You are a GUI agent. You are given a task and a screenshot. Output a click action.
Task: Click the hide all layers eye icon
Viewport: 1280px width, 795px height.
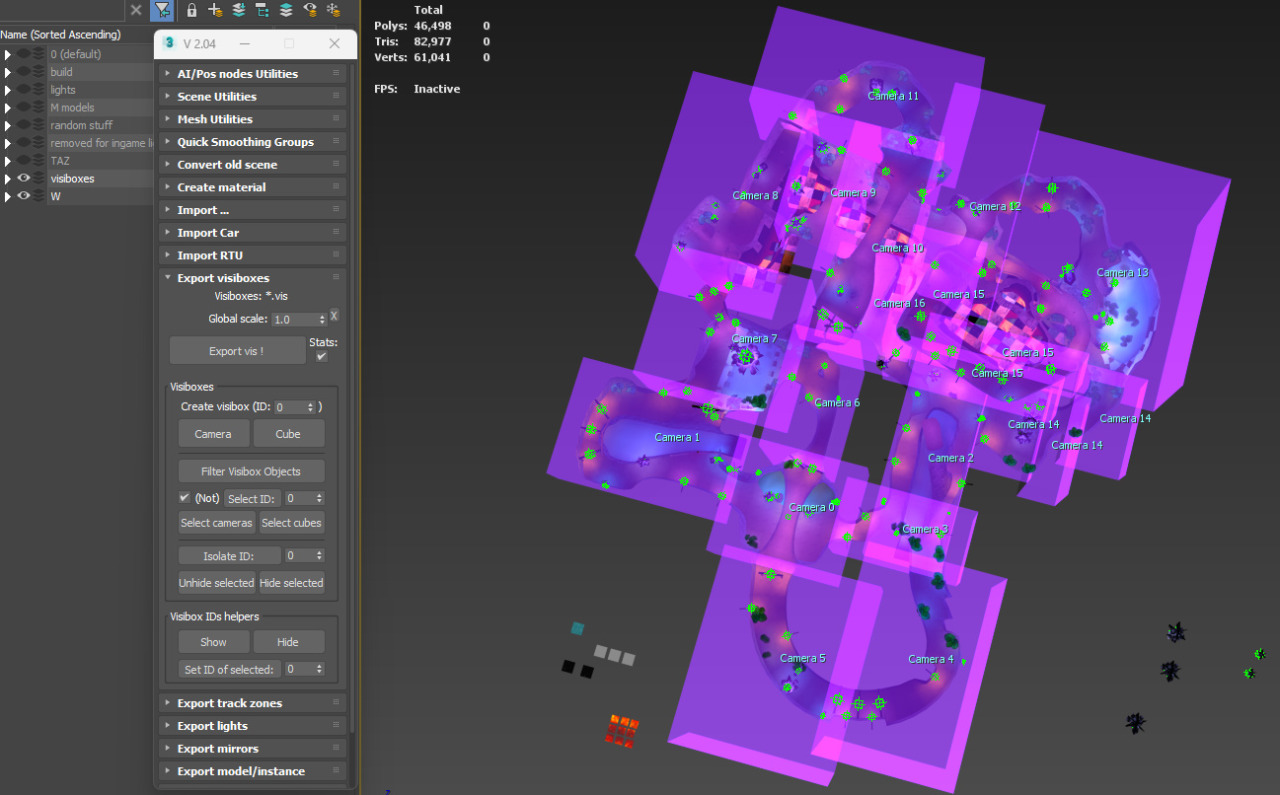point(310,10)
